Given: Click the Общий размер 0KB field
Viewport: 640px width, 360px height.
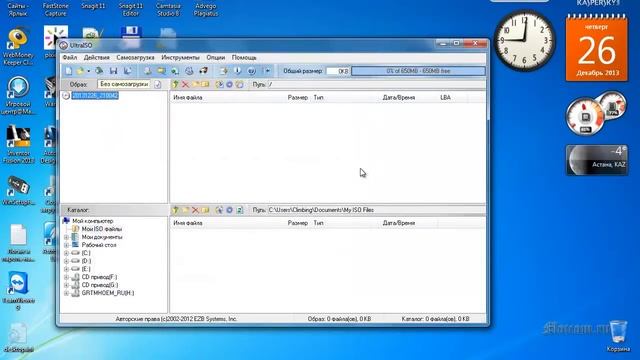Looking at the screenshot, I should tap(338, 71).
